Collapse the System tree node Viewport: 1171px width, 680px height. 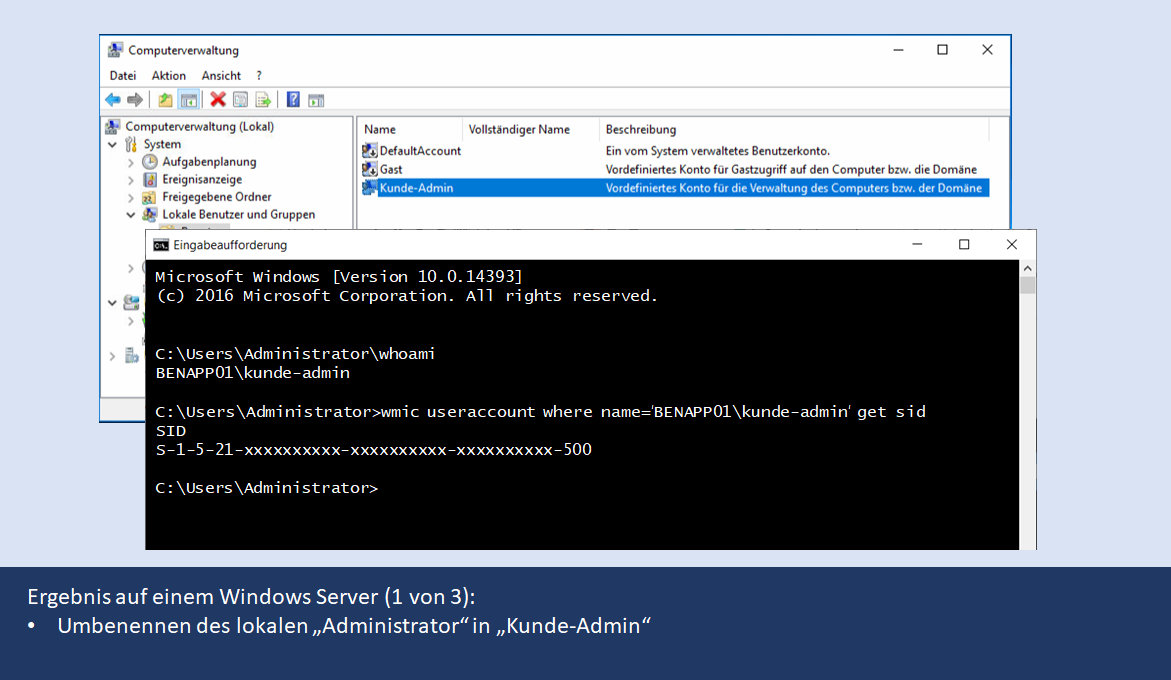(113, 145)
